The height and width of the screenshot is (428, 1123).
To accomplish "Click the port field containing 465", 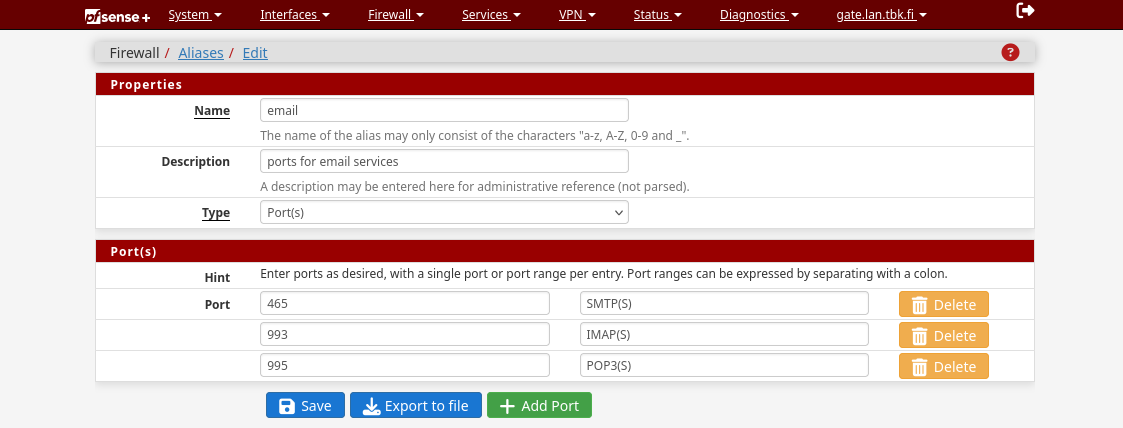I will 405,303.
